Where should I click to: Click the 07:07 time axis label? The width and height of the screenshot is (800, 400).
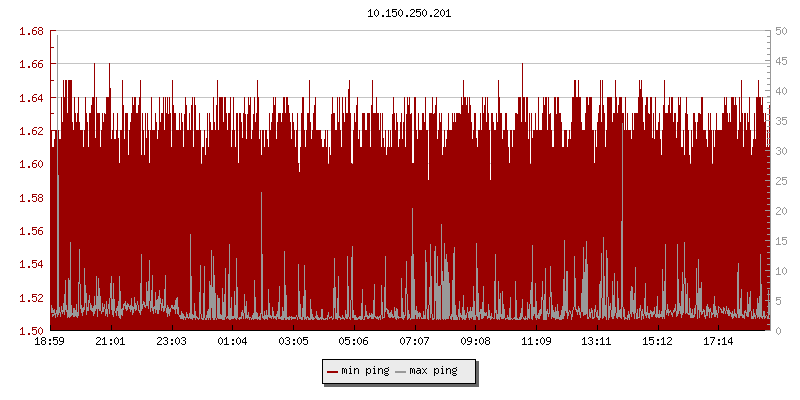414,341
